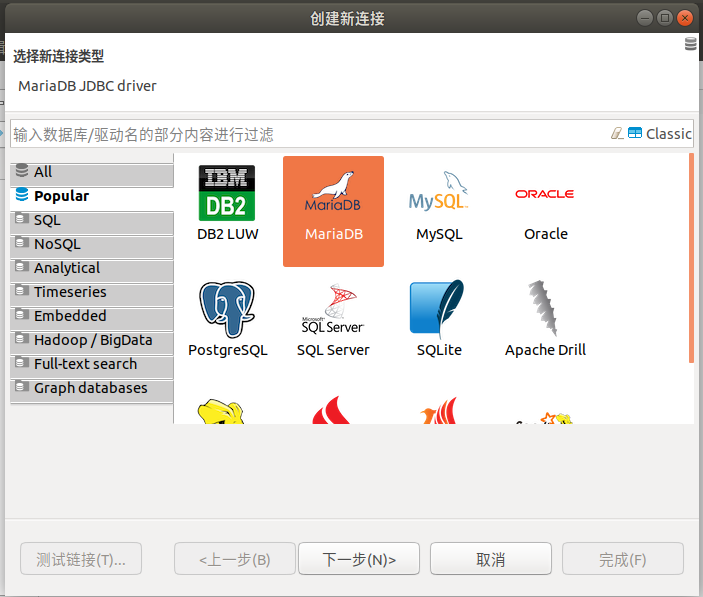This screenshot has width=703, height=597.
Task: Click the eraser icon to clear filter
Action: pos(616,134)
